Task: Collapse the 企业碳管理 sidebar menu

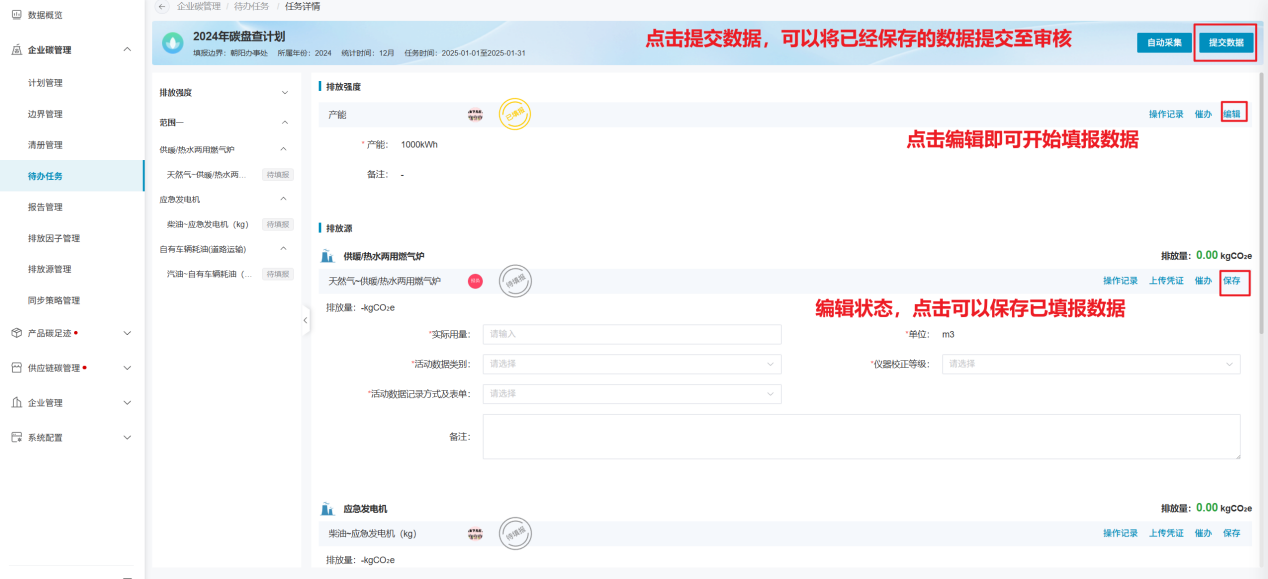Action: [x=126, y=49]
